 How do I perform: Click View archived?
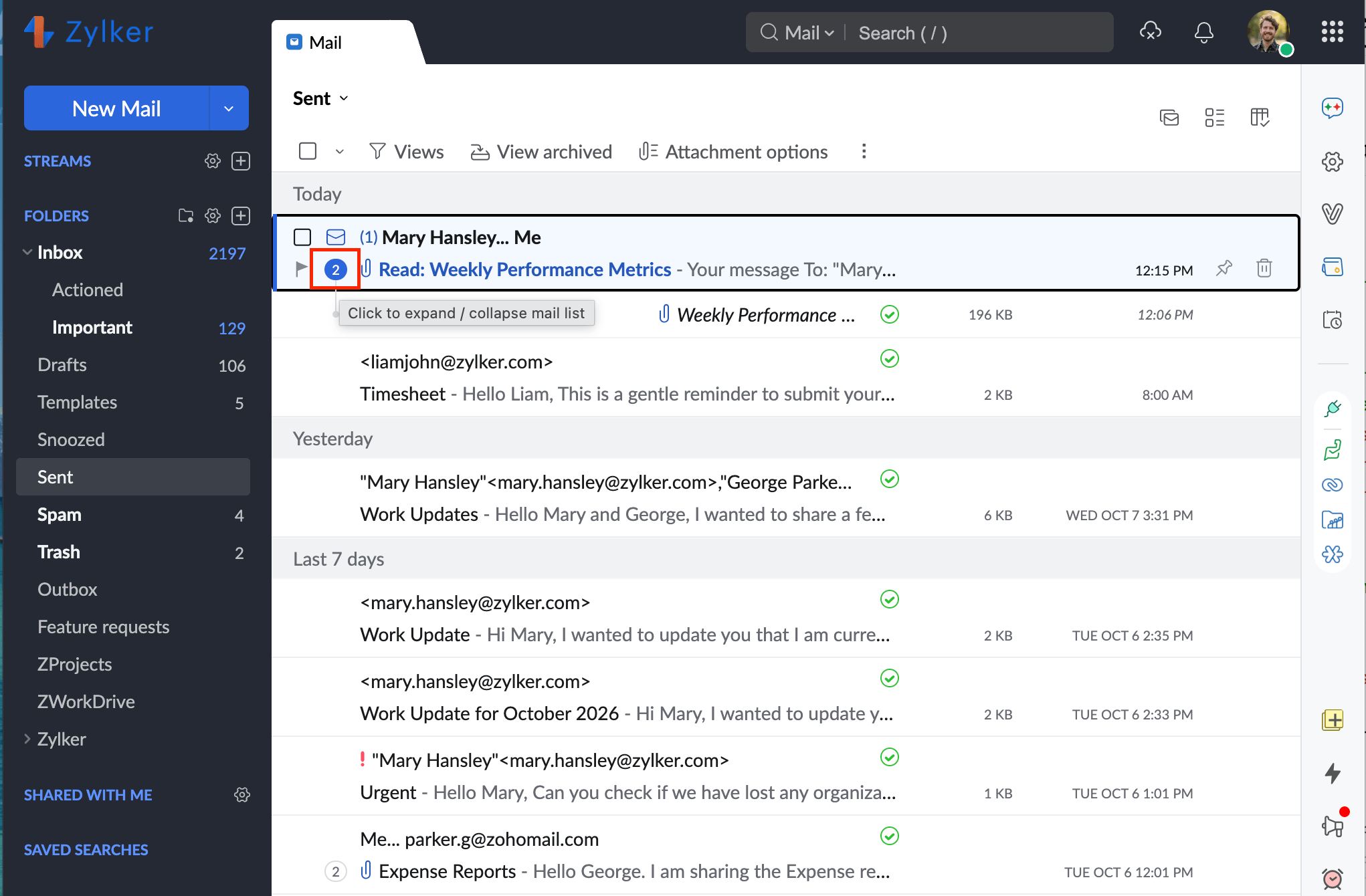(541, 152)
